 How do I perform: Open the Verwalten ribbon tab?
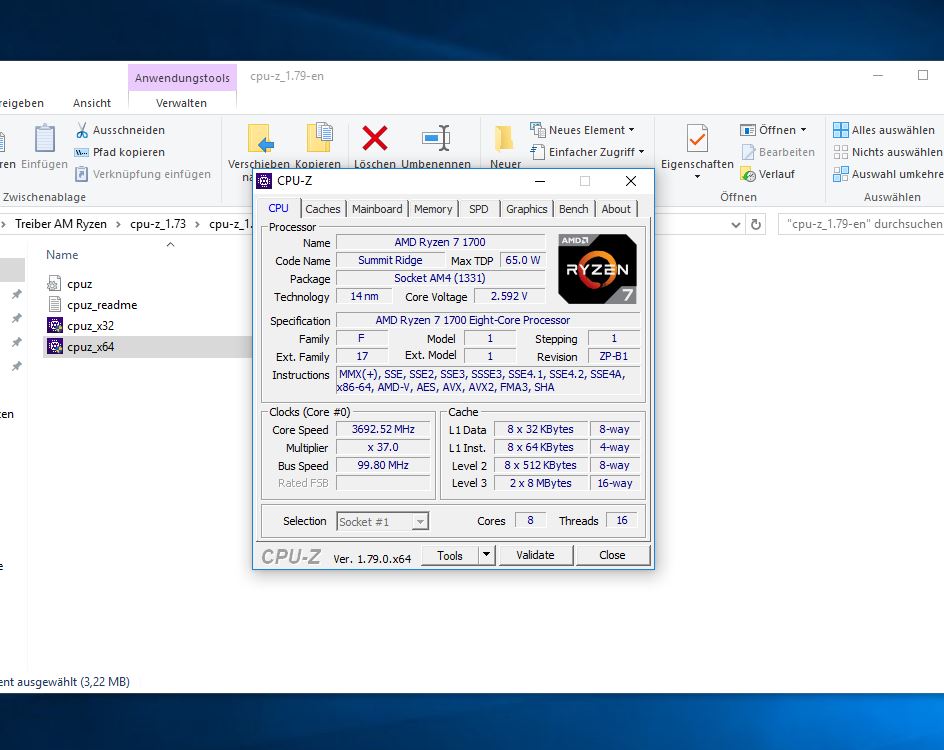coord(181,103)
